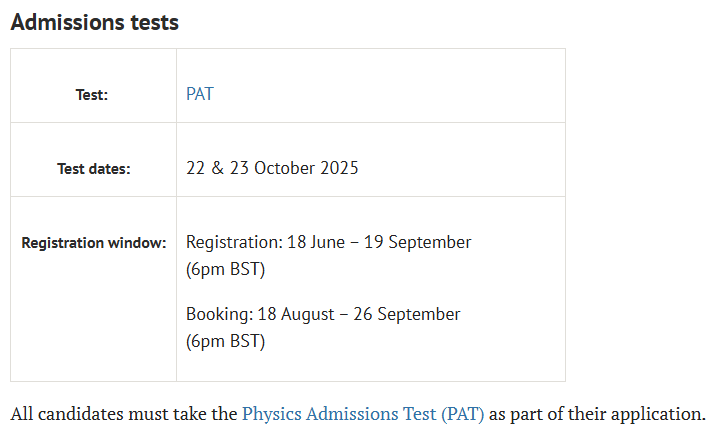Click the '22 & 23 October' date text
715x435 pixels.
[x=250, y=168]
